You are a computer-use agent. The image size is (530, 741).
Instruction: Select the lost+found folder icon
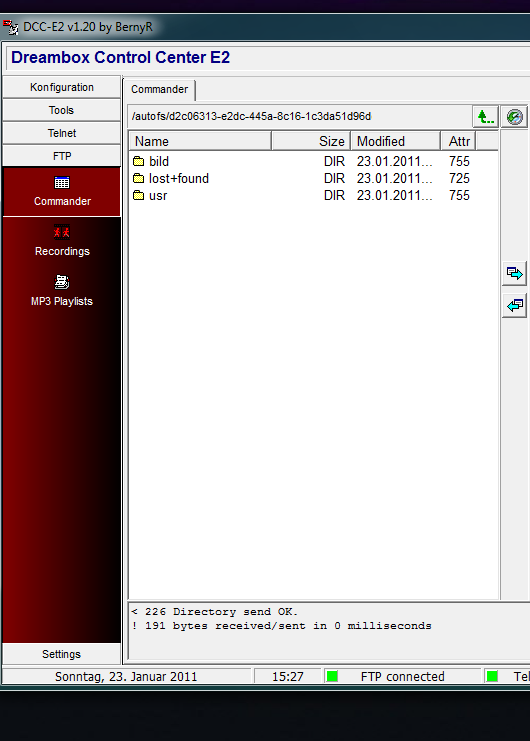click(x=138, y=179)
